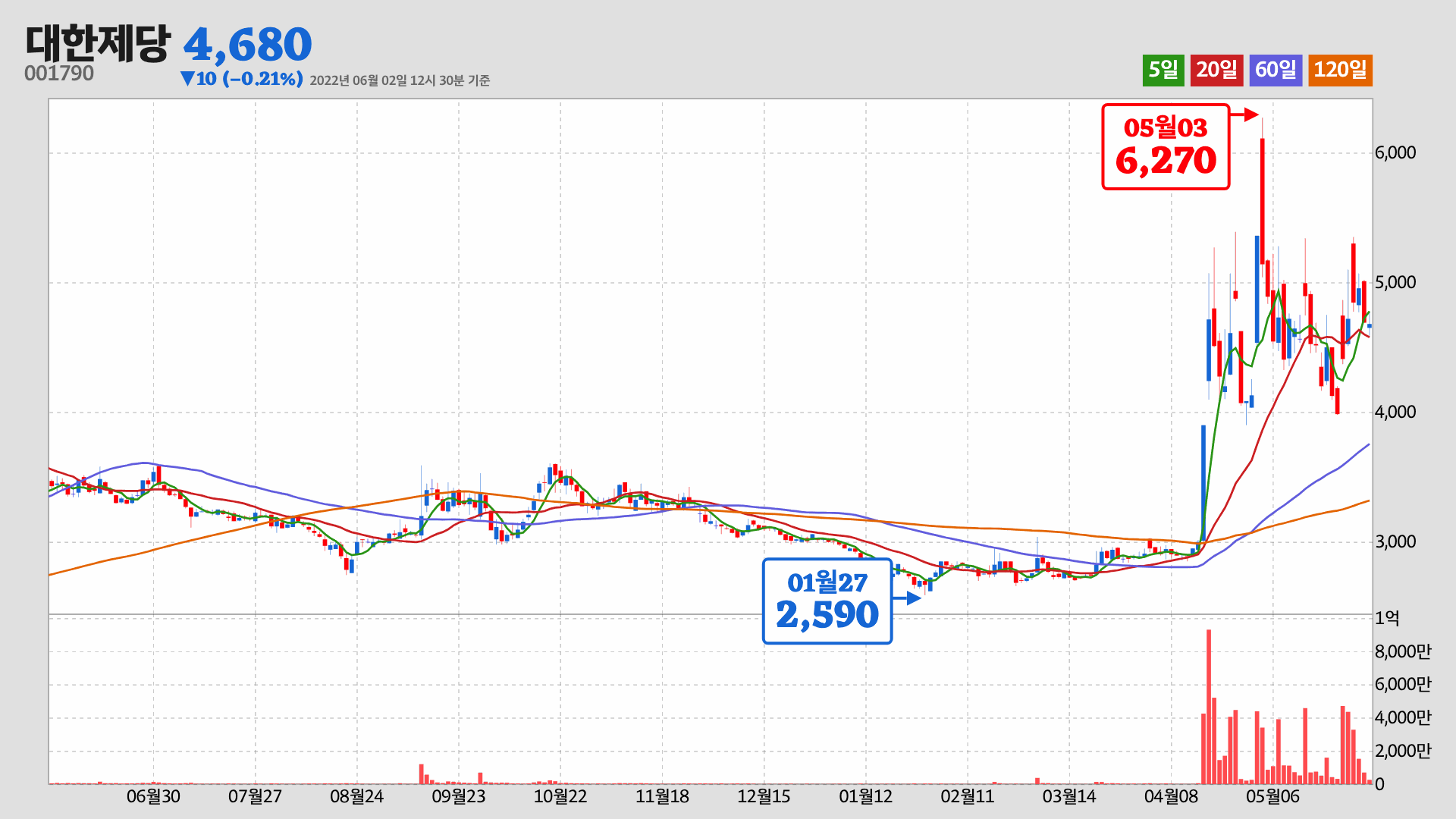Screen dimensions: 1456x819
Task: Click the 6,000 price axis label
Action: (x=1395, y=152)
